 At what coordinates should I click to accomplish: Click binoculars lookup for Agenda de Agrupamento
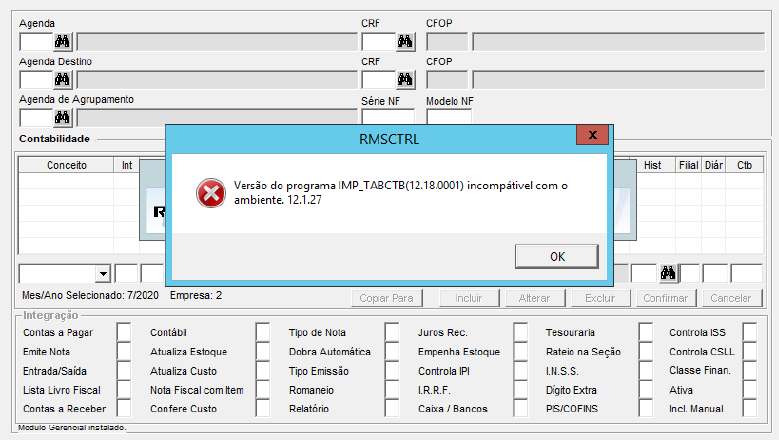coord(63,117)
